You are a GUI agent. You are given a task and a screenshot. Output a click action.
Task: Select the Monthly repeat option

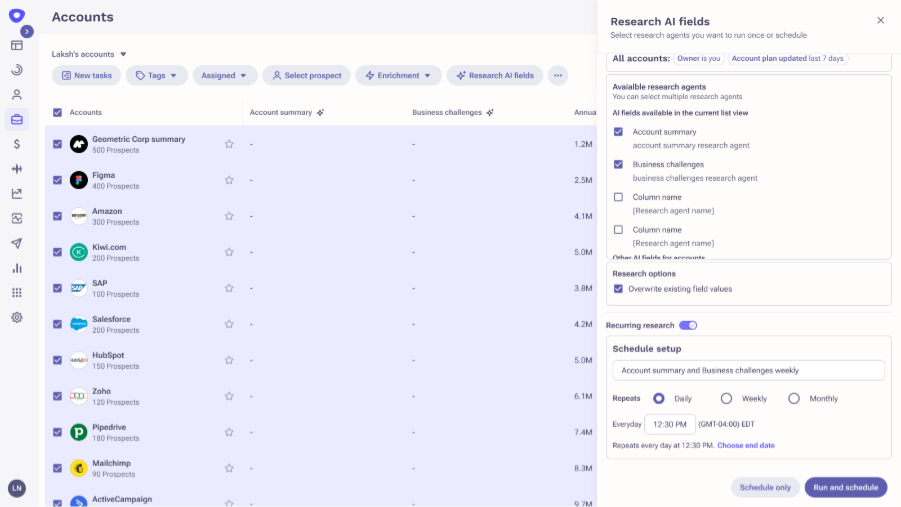(794, 398)
